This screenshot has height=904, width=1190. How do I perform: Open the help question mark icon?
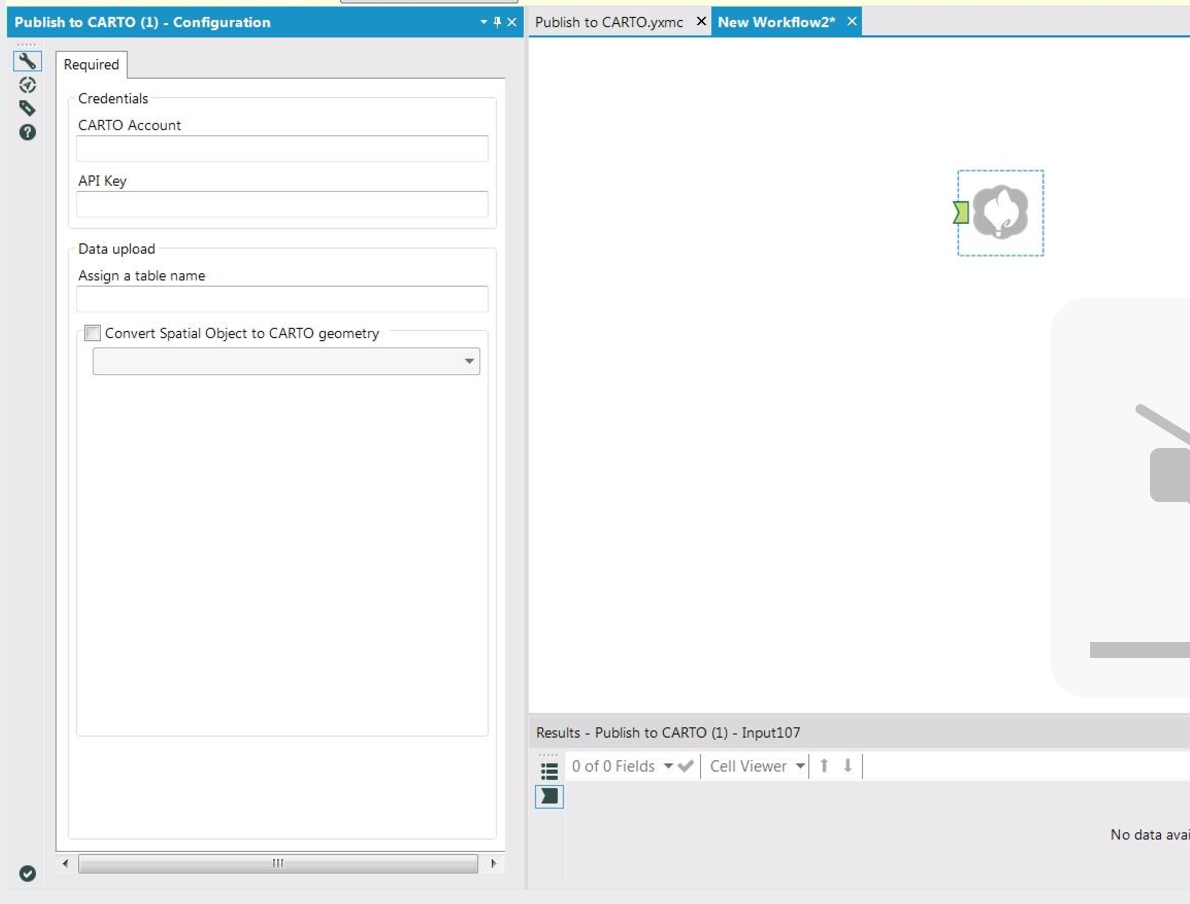[27, 132]
